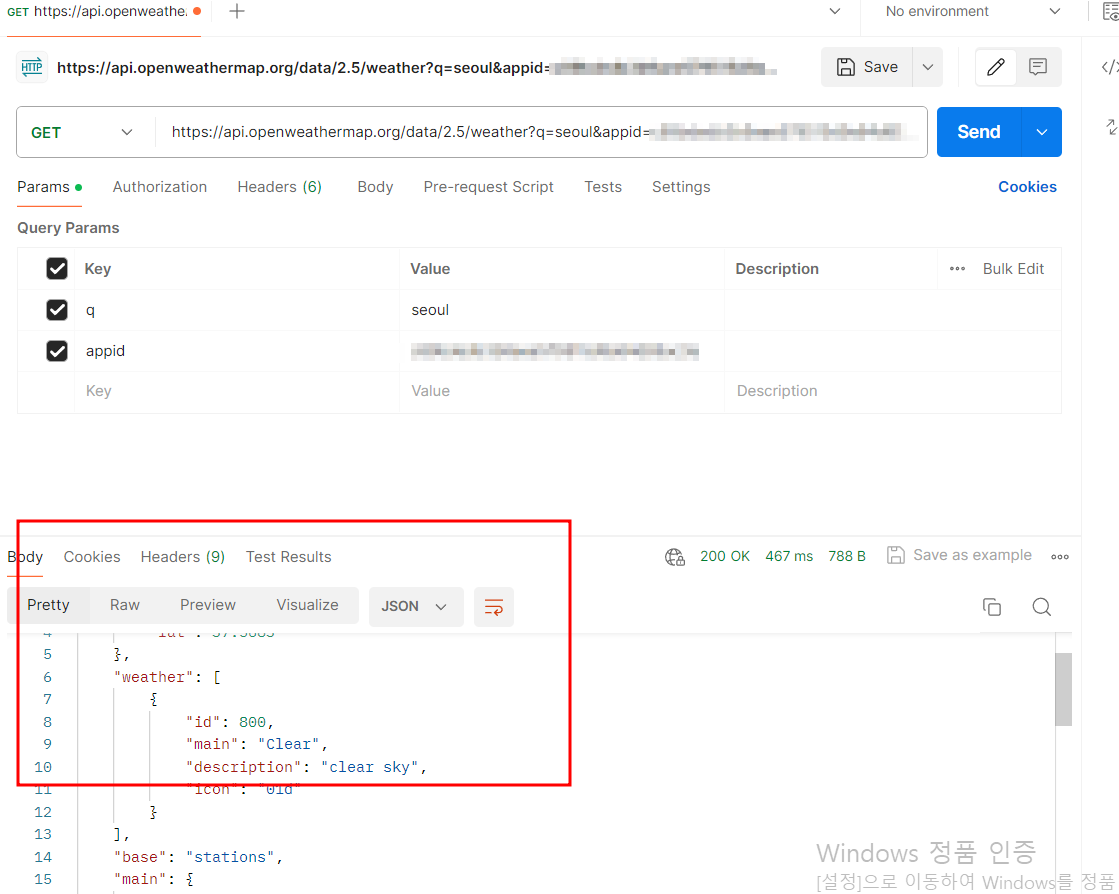Open the Pre-request Script tab
Image resolution: width=1119 pixels, height=894 pixels.
(488, 187)
